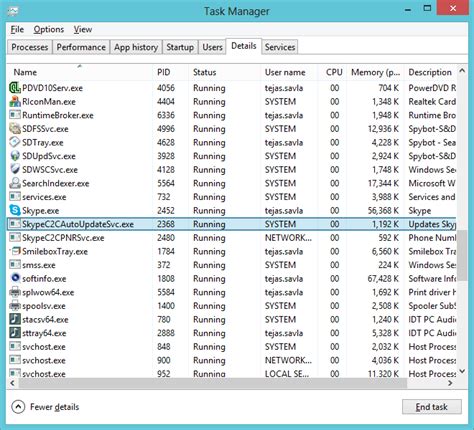Screen dimensions: 474x430
Task: Click memory value 56,368 K
Action: pyautogui.click(x=383, y=211)
